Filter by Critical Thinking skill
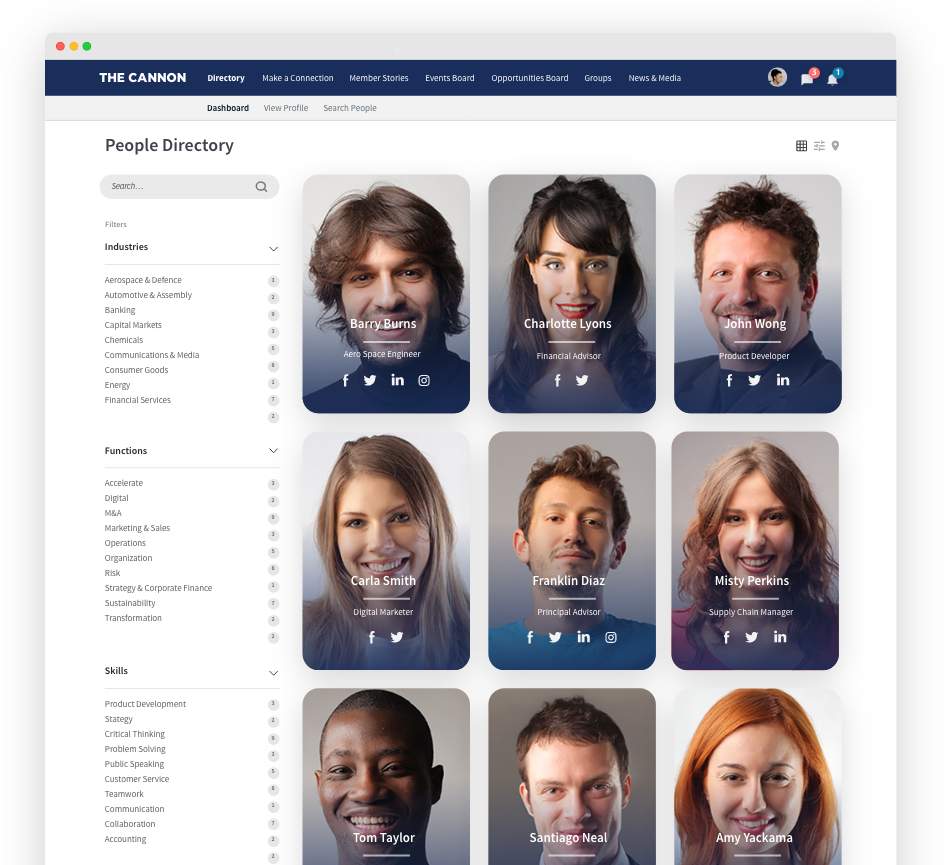 [134, 734]
